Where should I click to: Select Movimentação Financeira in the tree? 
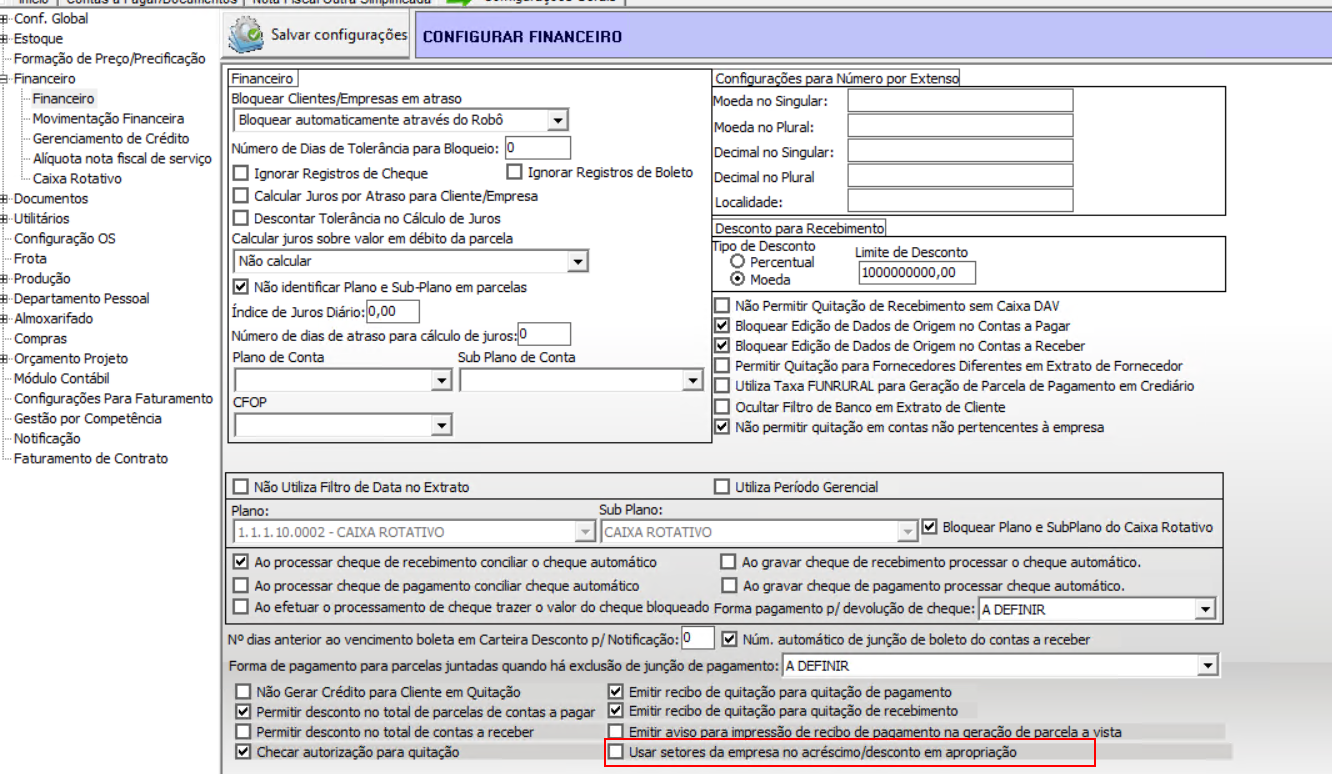[108, 119]
